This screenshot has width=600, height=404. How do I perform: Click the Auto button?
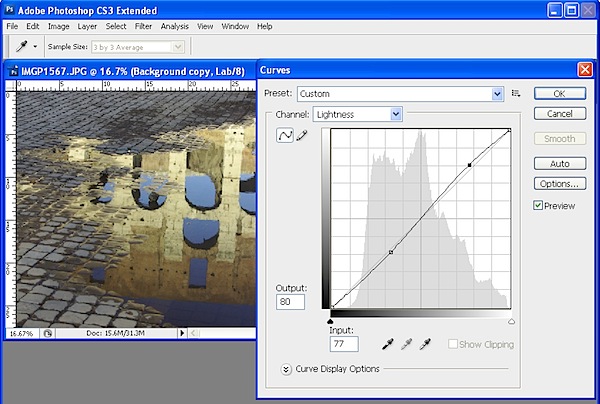(560, 163)
